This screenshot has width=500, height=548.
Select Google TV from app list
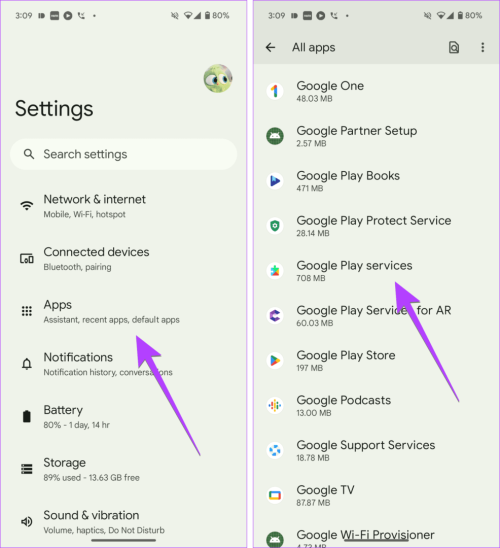tap(376, 495)
